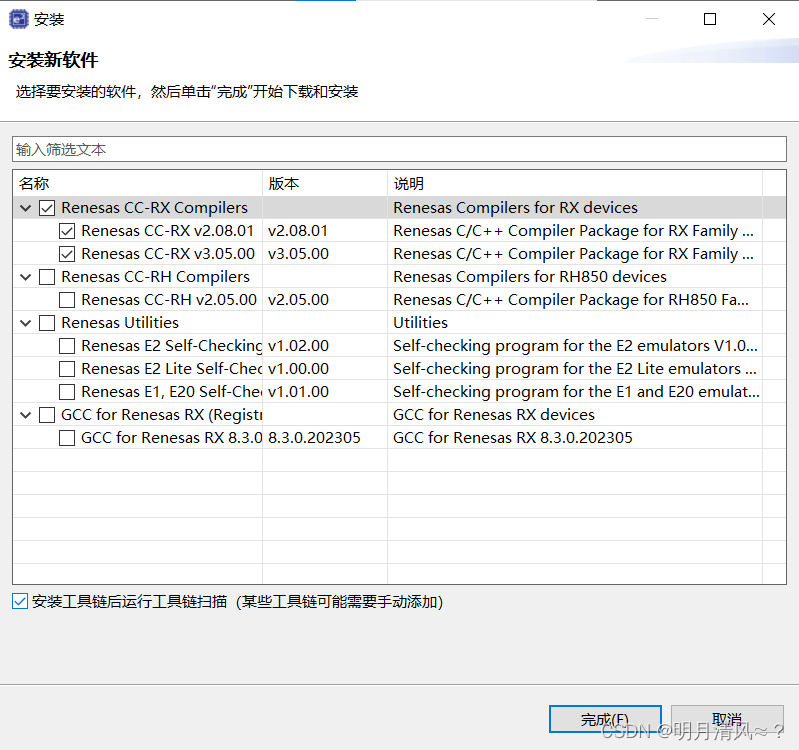Select the 'Renesas Utilities' row label
The image size is (799, 750).
[x=120, y=323]
